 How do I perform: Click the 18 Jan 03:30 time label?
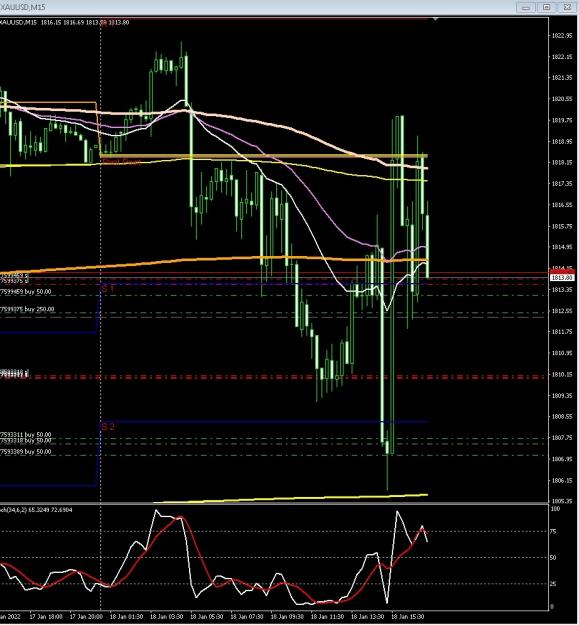166,617
